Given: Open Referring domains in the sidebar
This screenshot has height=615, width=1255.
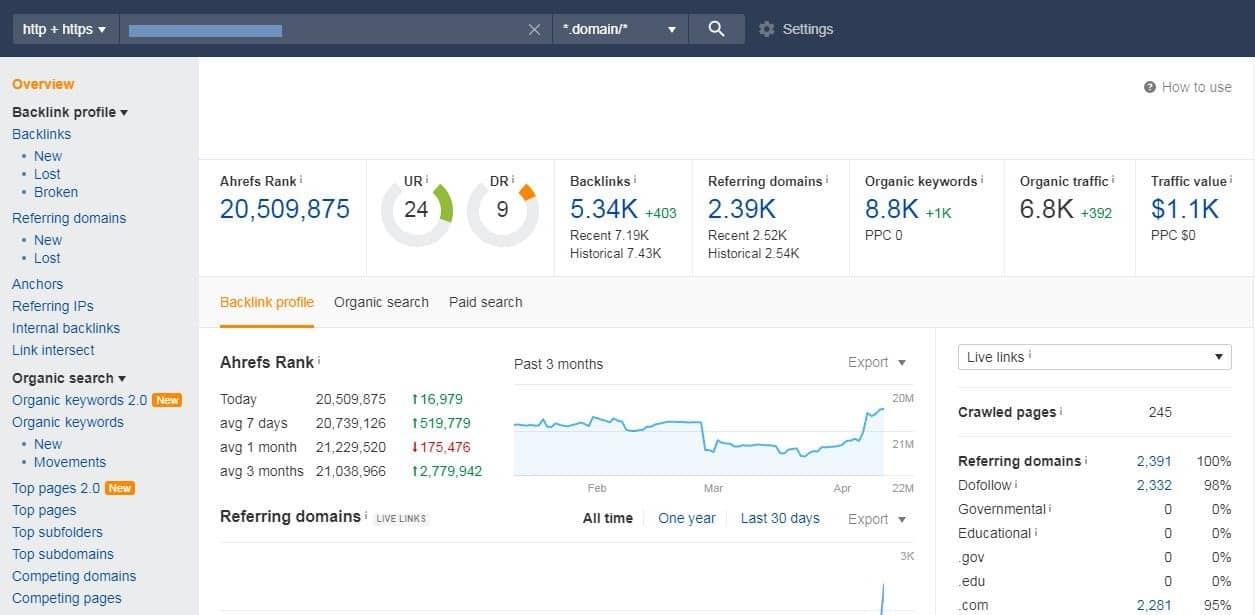Looking at the screenshot, I should (69, 218).
